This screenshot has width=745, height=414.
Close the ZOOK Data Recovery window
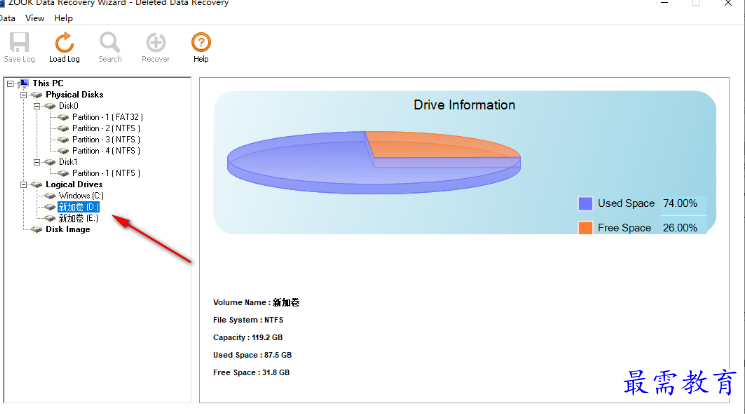(x=728, y=3)
